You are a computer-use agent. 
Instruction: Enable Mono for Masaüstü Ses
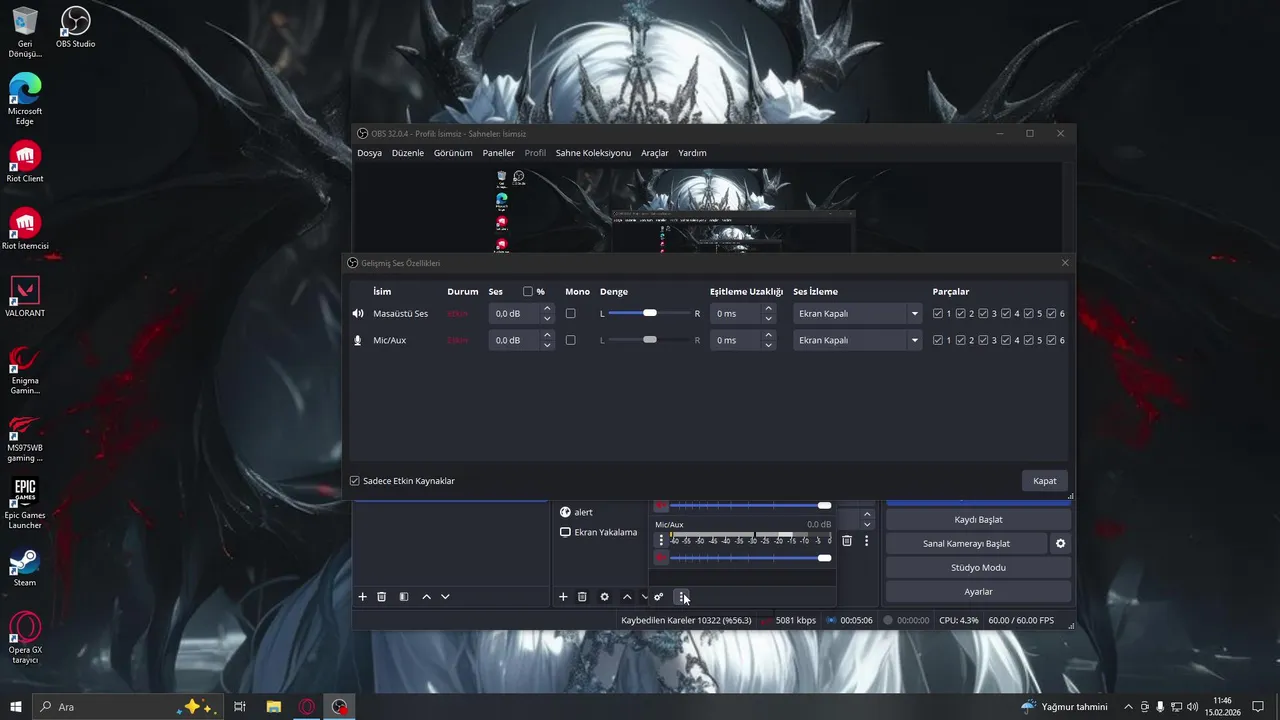pos(570,313)
